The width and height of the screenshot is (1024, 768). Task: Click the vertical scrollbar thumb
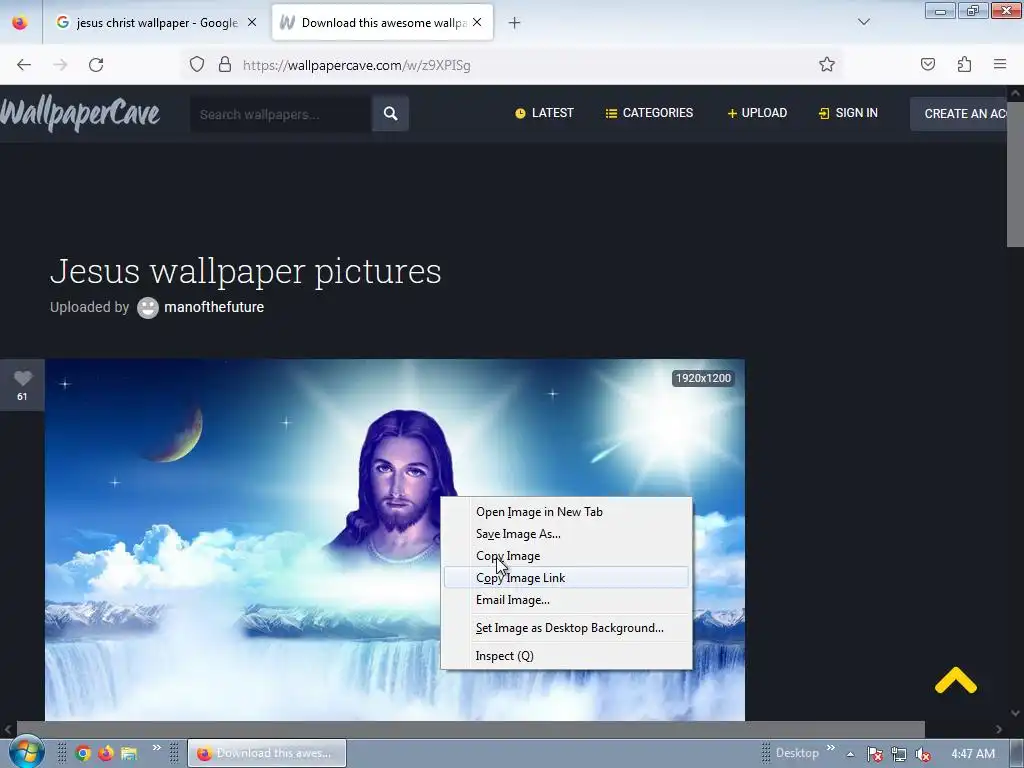tap(1015, 174)
